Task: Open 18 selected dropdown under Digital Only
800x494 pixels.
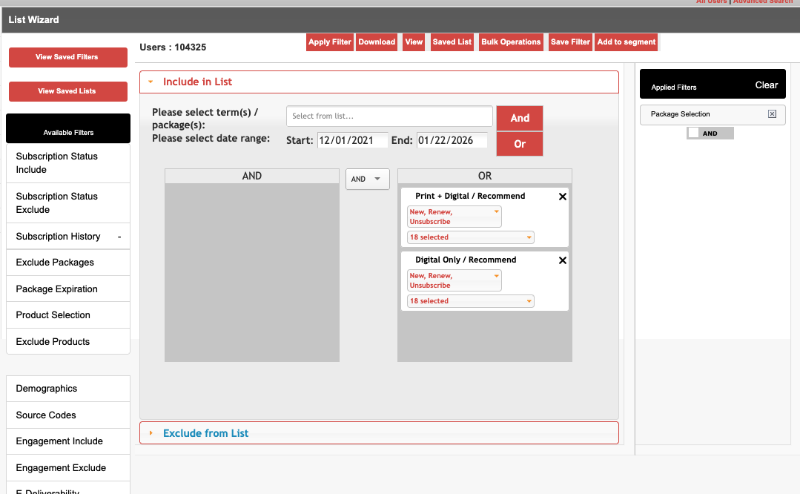Action: tap(470, 301)
